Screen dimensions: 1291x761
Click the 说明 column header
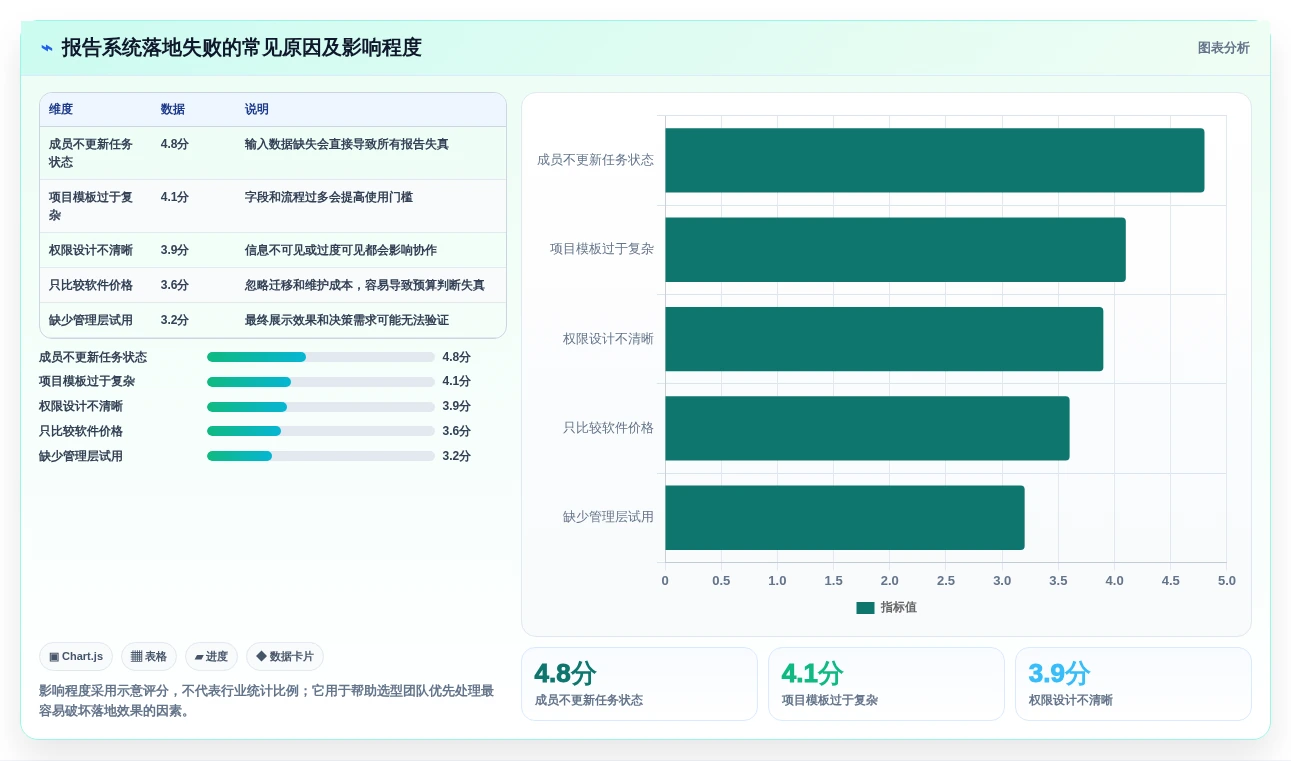coord(257,110)
